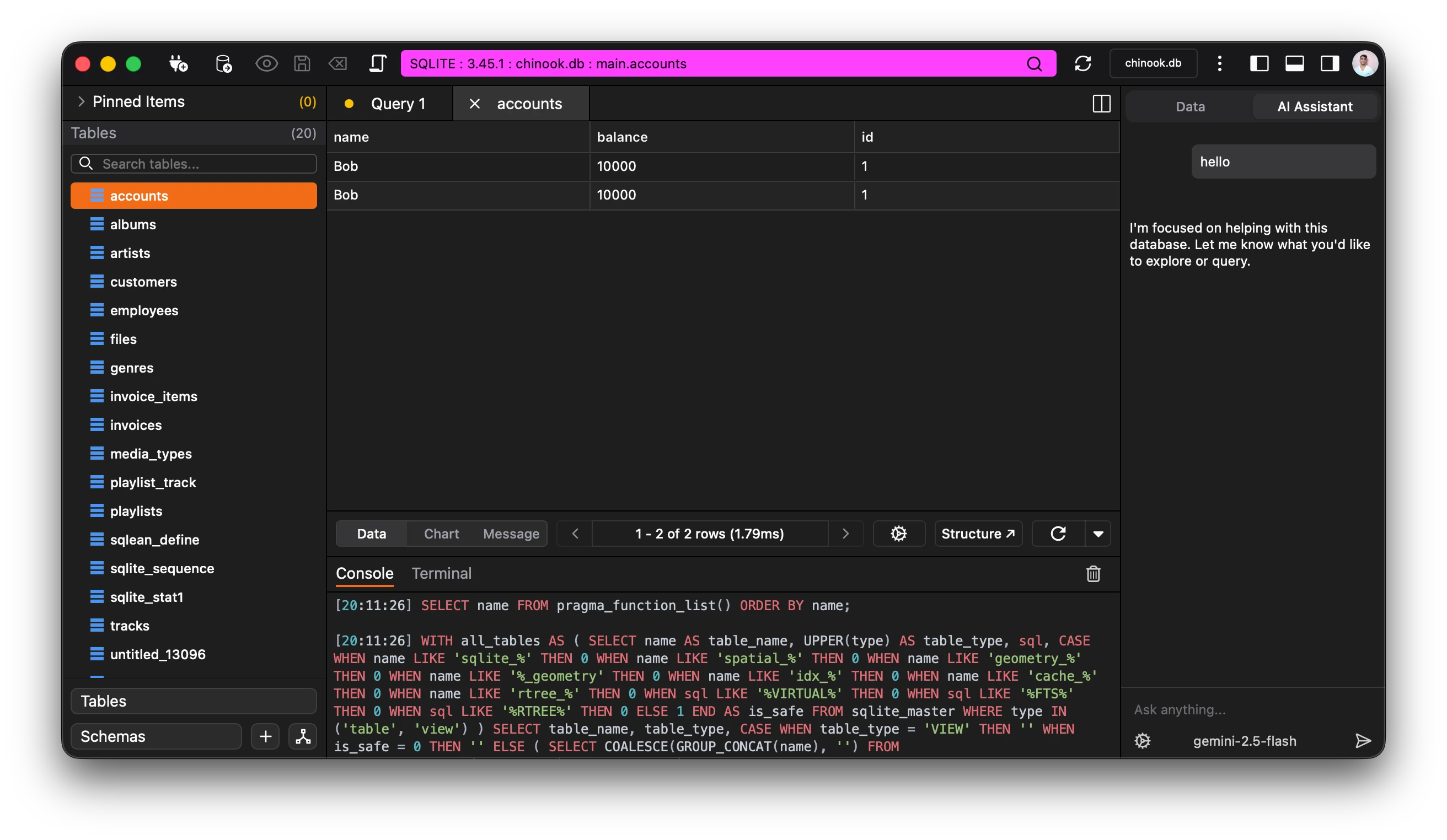Switch to the Console tab
This screenshot has height=840, width=1447.
click(365, 573)
